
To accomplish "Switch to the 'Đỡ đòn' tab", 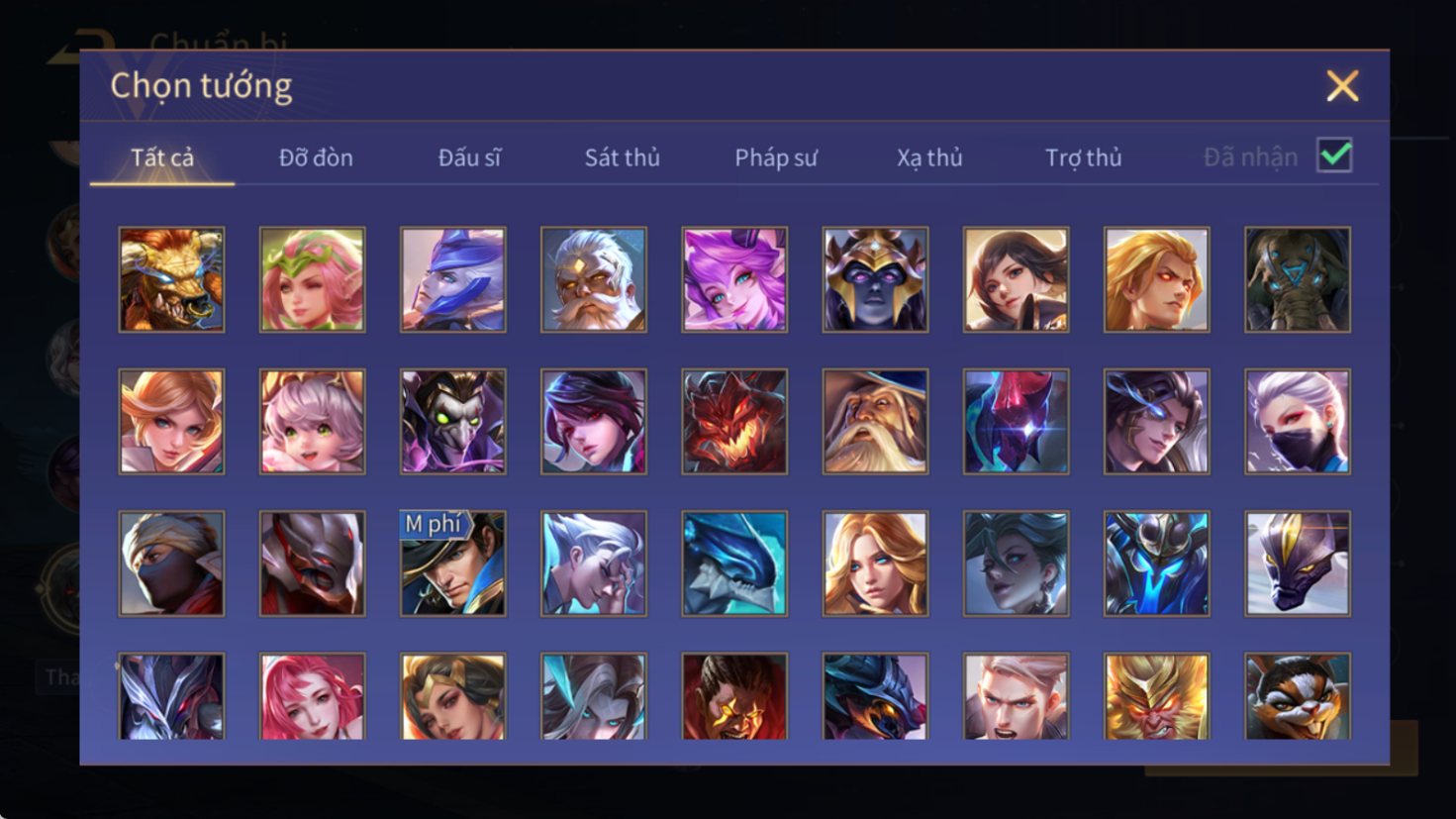I will [316, 157].
